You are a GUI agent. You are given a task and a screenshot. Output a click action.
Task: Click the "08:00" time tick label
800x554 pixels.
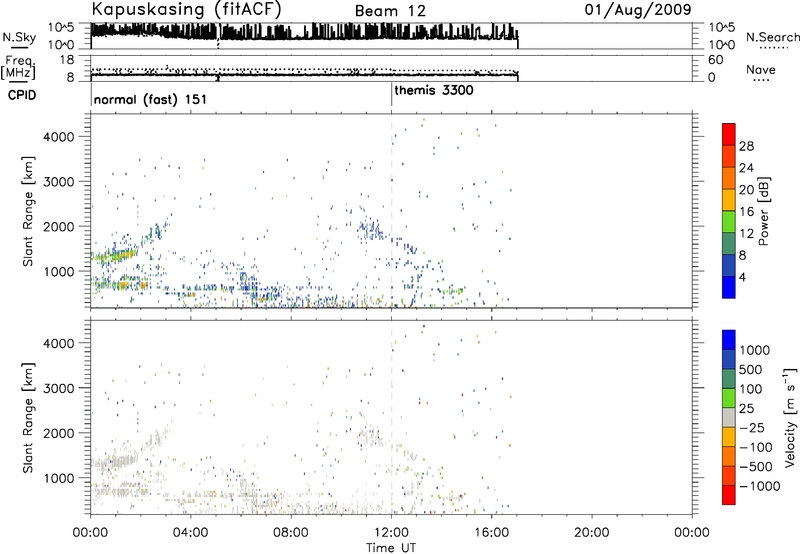tap(291, 533)
